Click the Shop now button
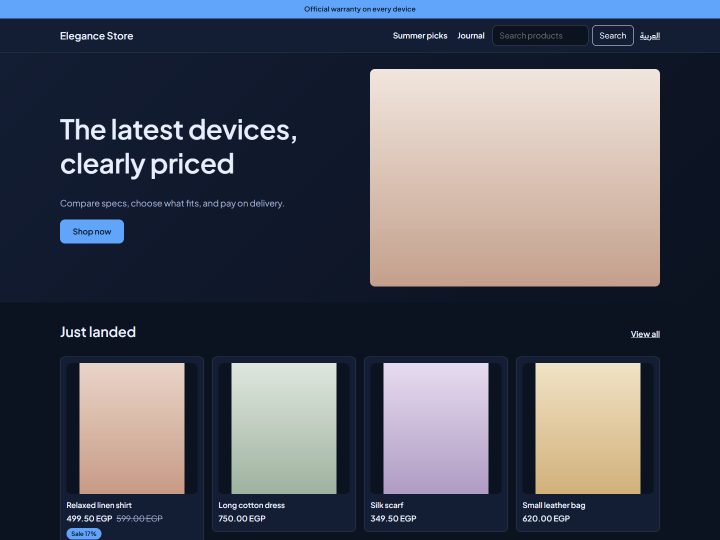This screenshot has width=720, height=540. click(x=92, y=231)
